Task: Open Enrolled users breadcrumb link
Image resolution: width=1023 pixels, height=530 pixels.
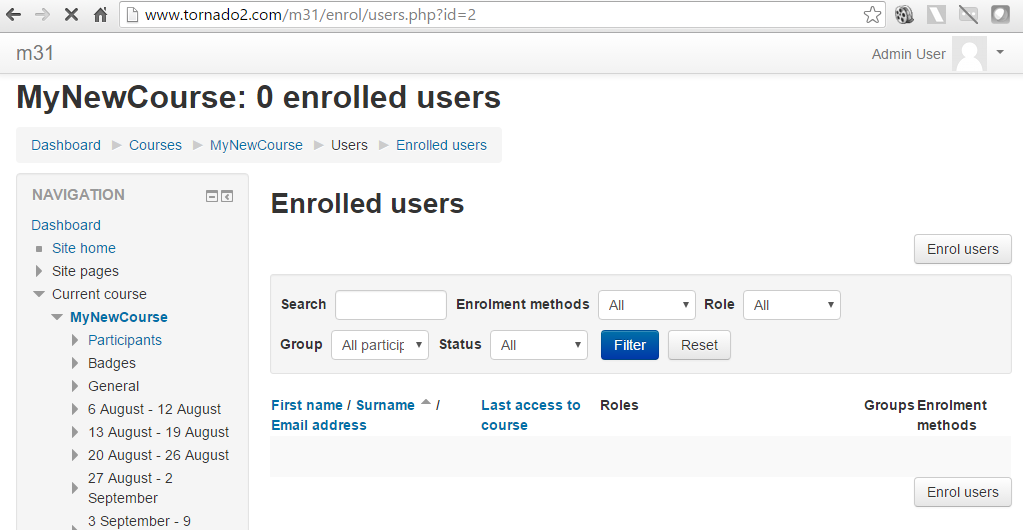Action: (x=441, y=145)
